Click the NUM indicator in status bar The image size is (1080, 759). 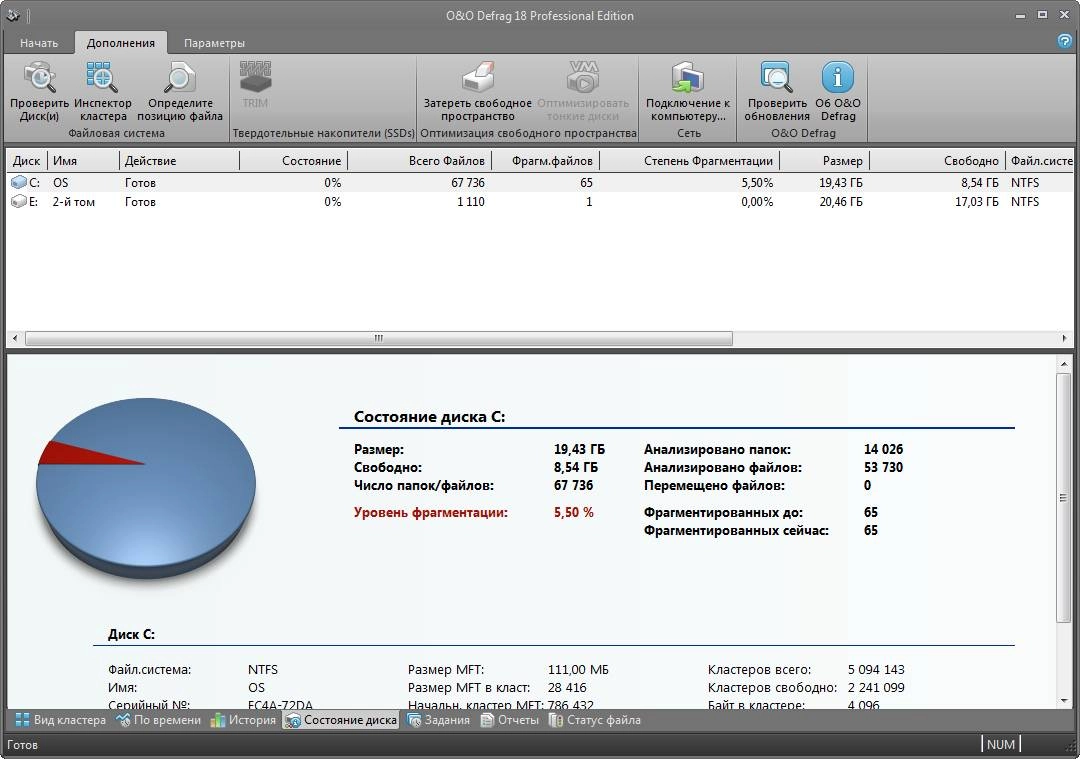[x=1000, y=745]
